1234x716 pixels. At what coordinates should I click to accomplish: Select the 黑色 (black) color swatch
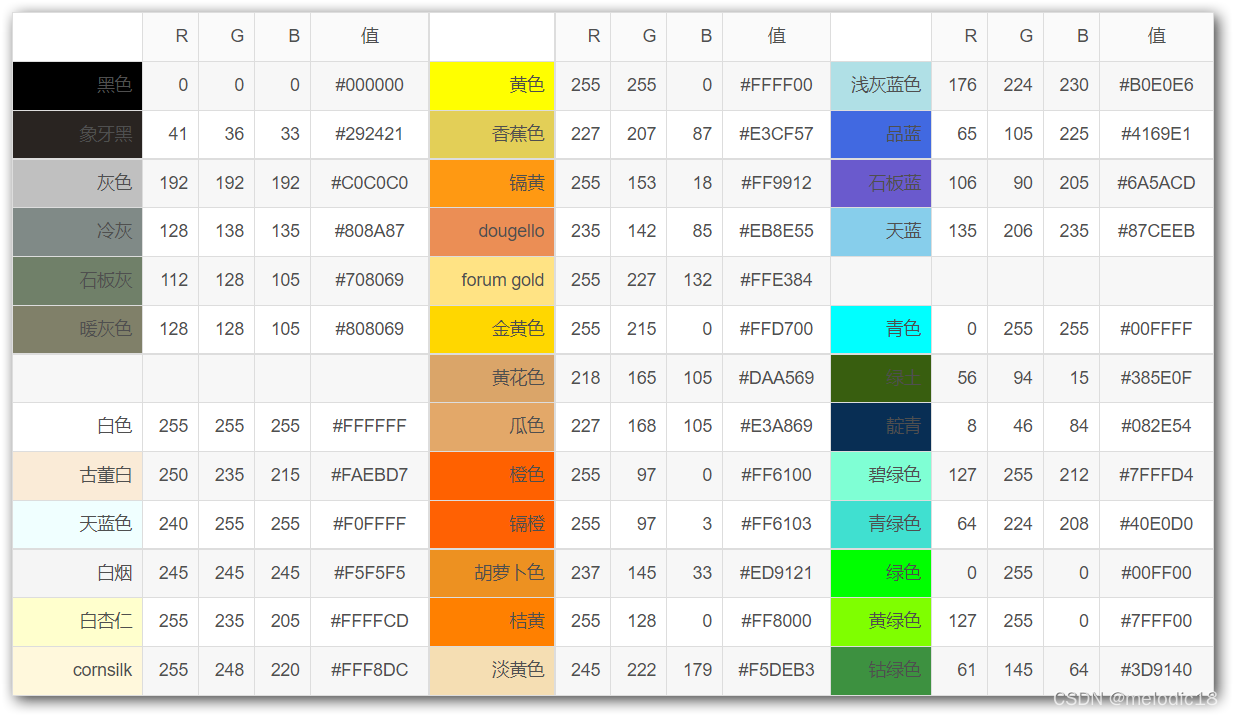tap(76, 85)
